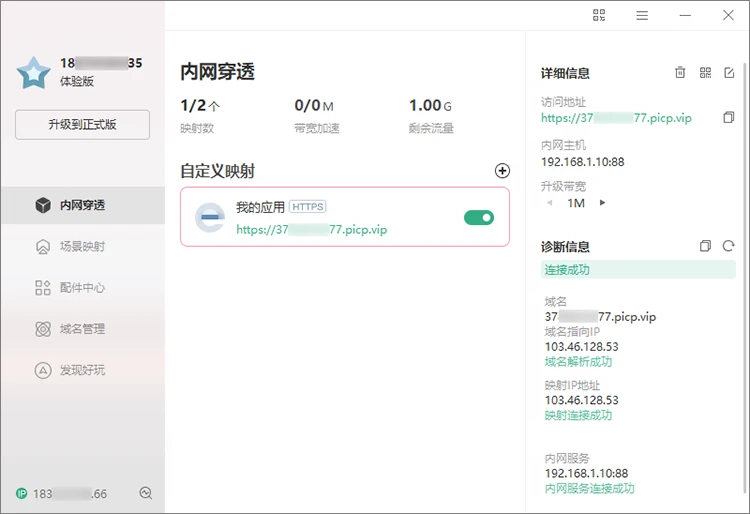This screenshot has height=514, width=750.
Task: Show the QR code in 详细信息 panel
Action: (705, 73)
